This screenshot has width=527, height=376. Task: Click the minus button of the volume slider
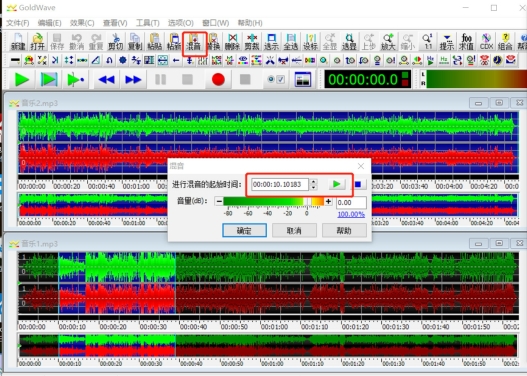[x=219, y=201]
